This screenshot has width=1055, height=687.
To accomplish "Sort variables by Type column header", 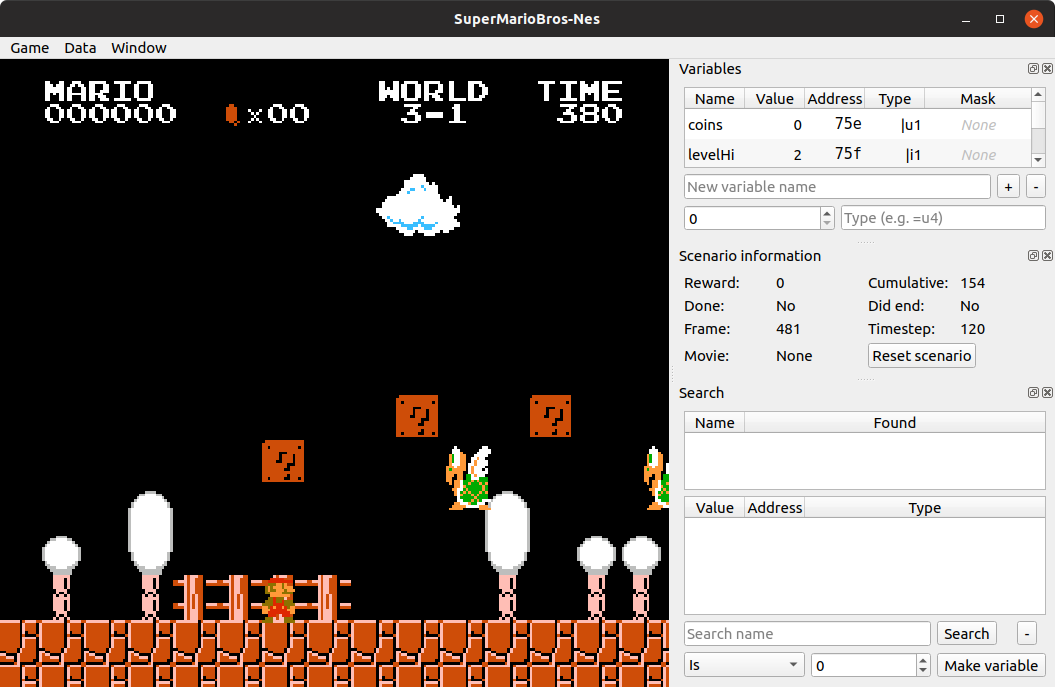I will click(x=894, y=99).
